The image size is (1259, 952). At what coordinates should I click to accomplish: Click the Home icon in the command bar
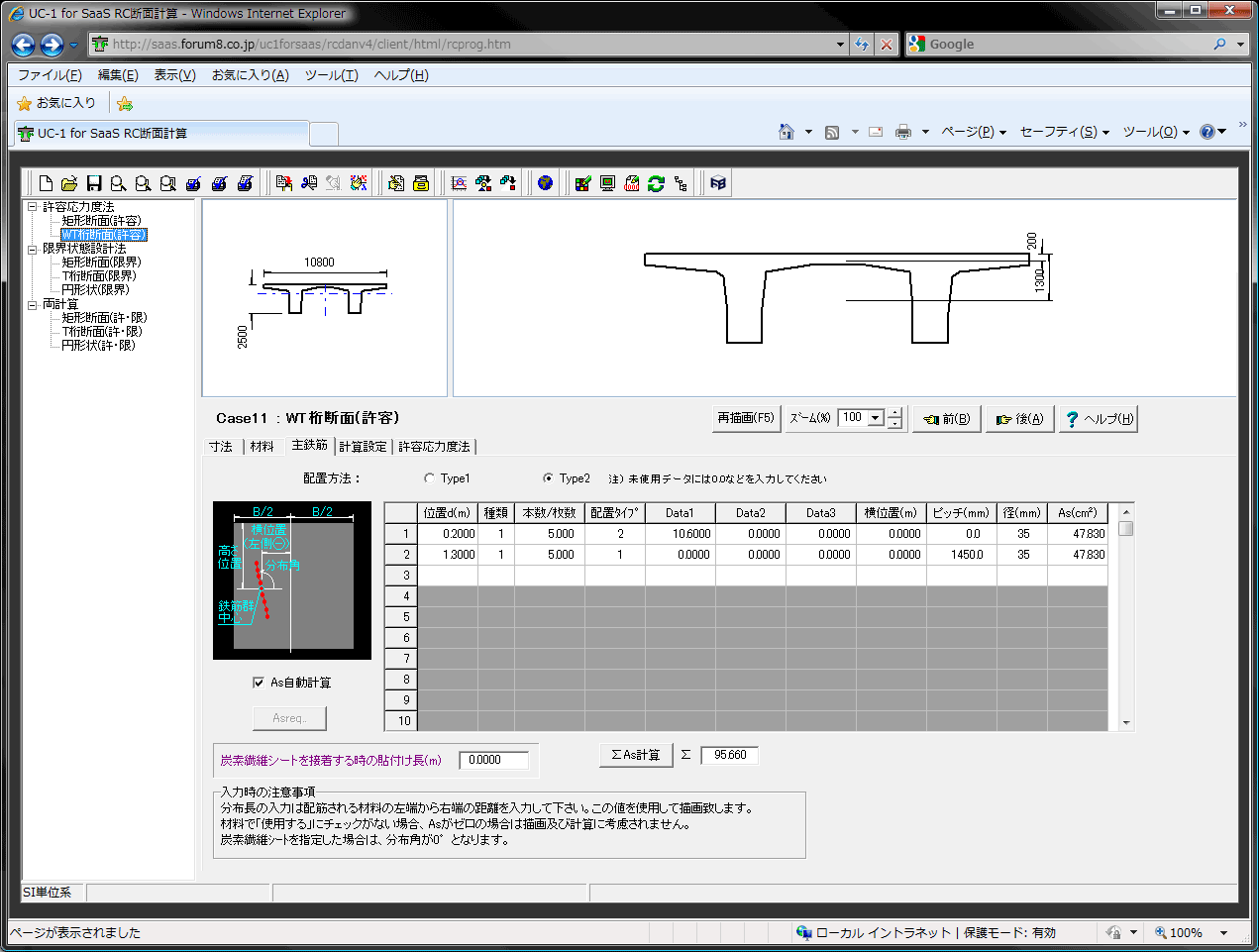click(x=787, y=132)
